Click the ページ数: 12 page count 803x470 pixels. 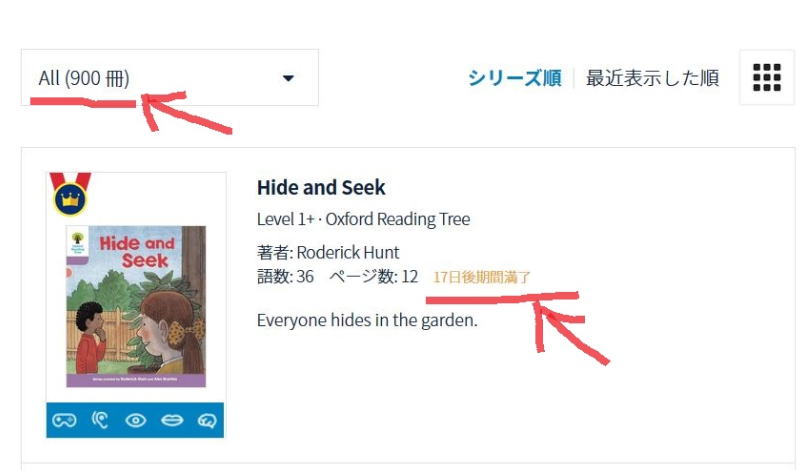click(373, 277)
